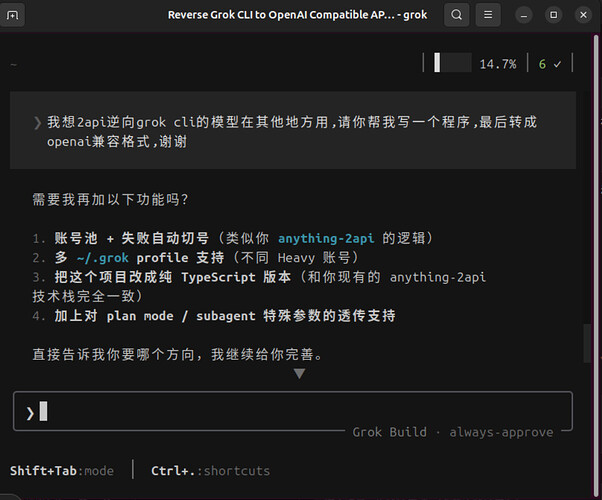Open the hamburger menu in title bar
The height and width of the screenshot is (500, 602).
coord(488,15)
